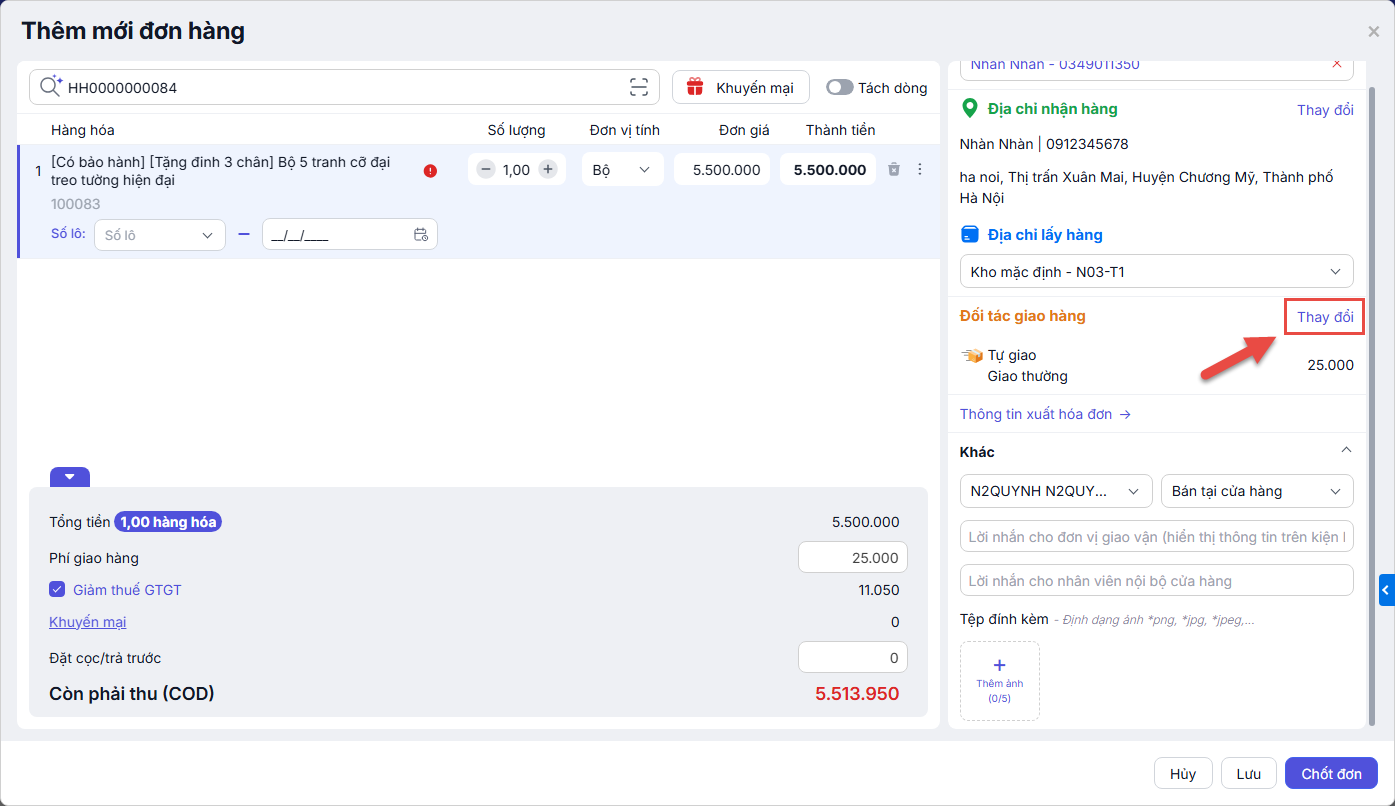Open Thông tin xuất hóa đơn link

(x=1045, y=414)
